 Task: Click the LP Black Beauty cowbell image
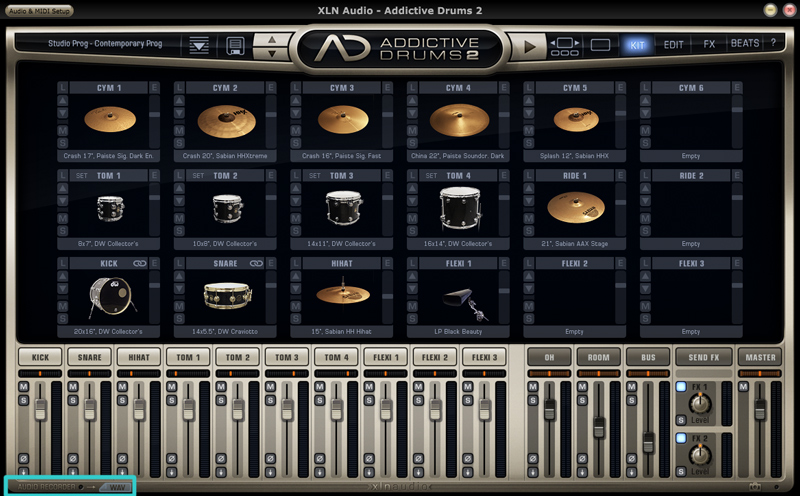click(464, 303)
